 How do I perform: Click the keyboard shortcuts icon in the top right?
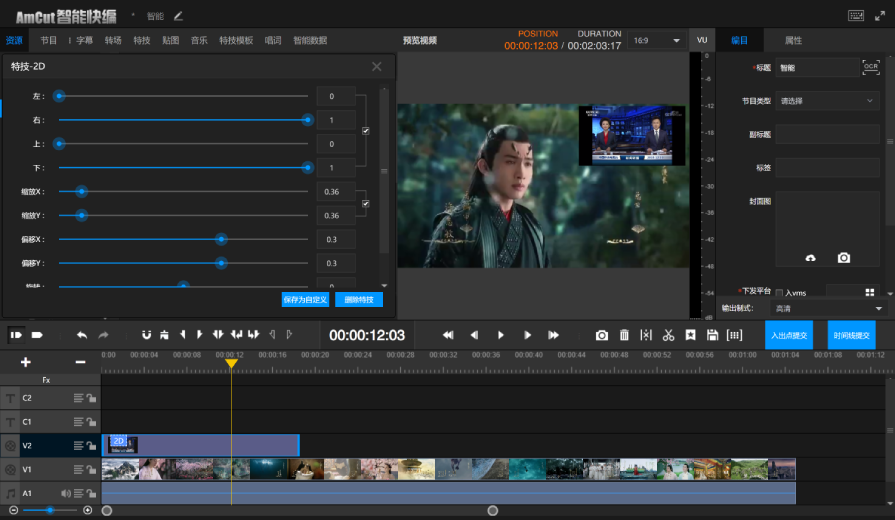coord(856,16)
